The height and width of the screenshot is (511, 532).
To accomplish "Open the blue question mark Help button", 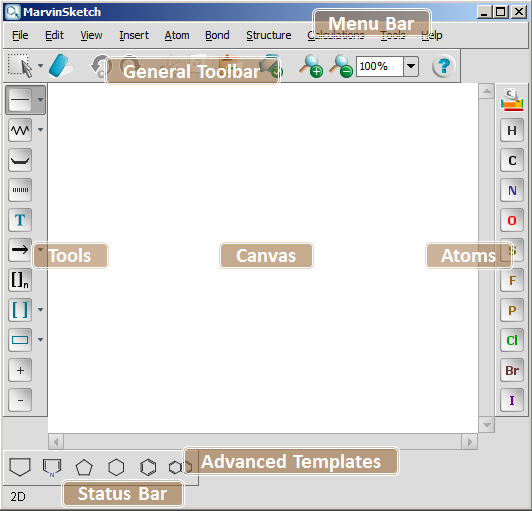I will pos(443,66).
